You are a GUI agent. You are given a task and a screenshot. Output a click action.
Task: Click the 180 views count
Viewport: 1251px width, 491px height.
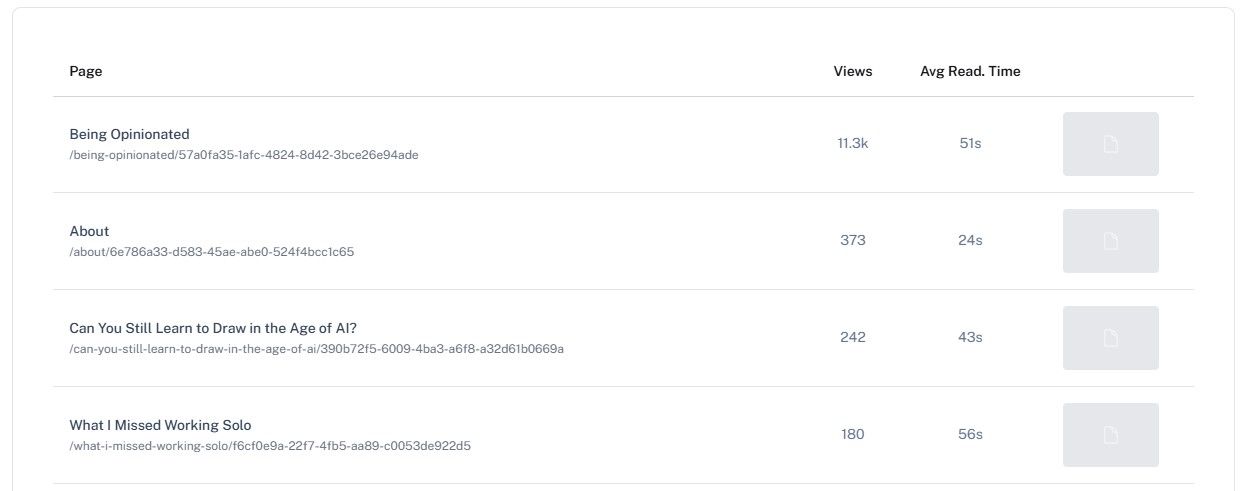pos(853,434)
